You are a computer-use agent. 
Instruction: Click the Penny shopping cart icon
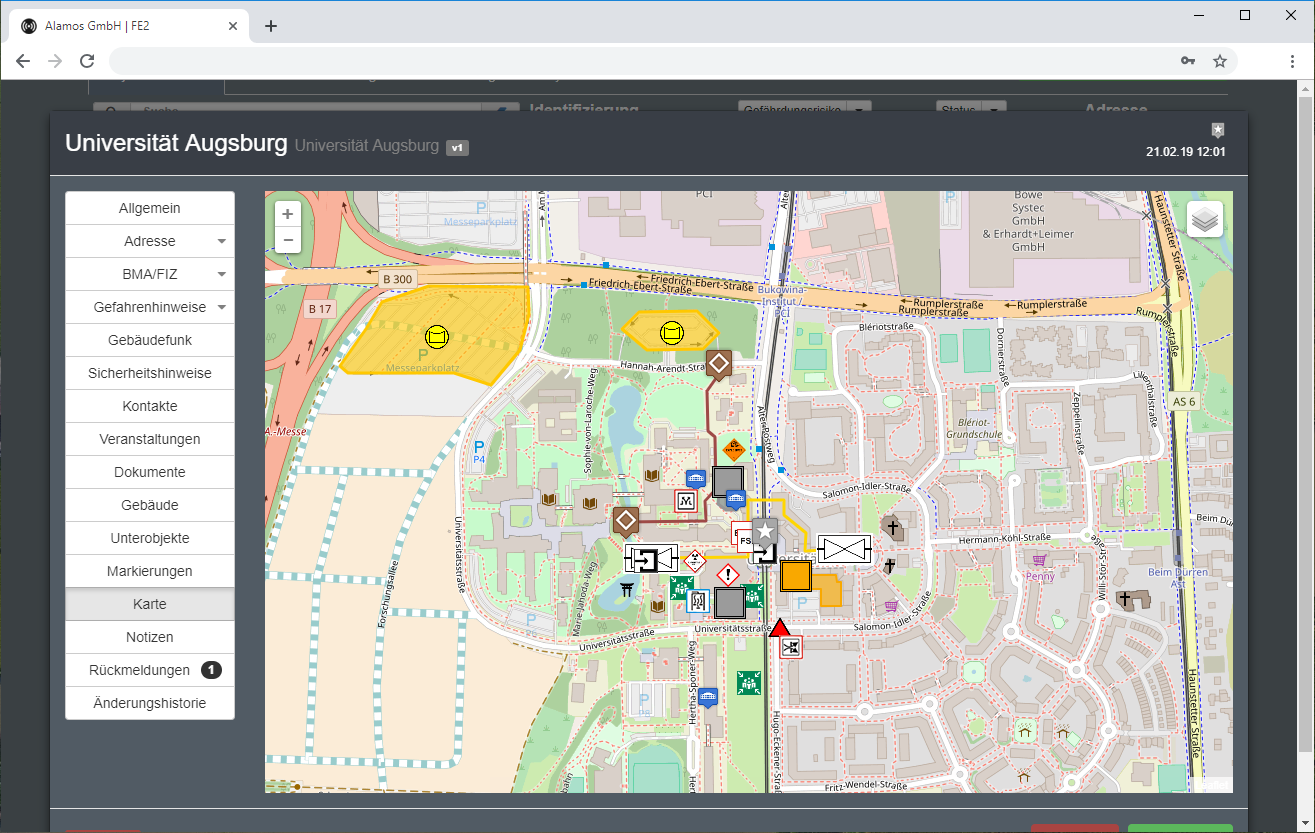[x=1040, y=561]
